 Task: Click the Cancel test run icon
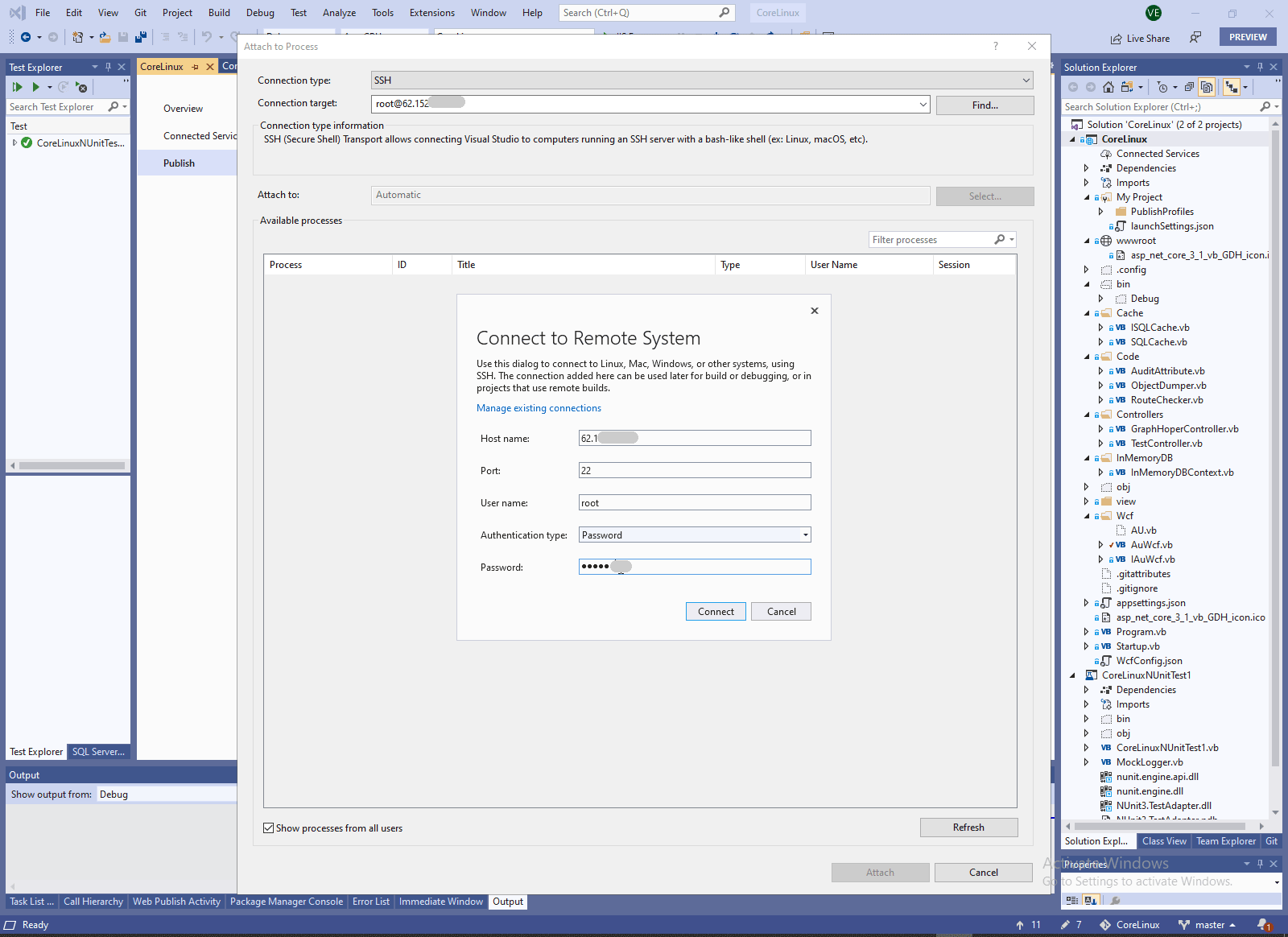click(81, 87)
